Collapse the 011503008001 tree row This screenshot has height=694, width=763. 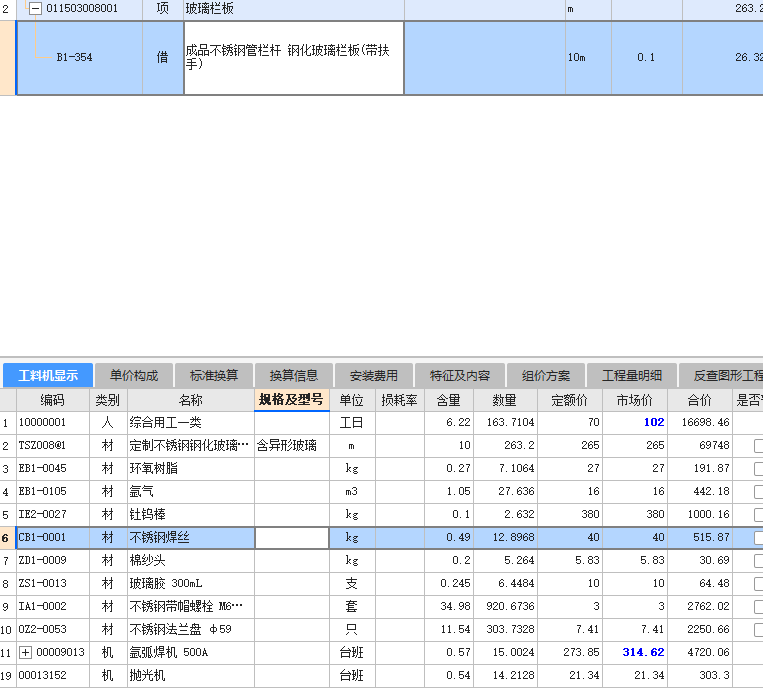35,8
